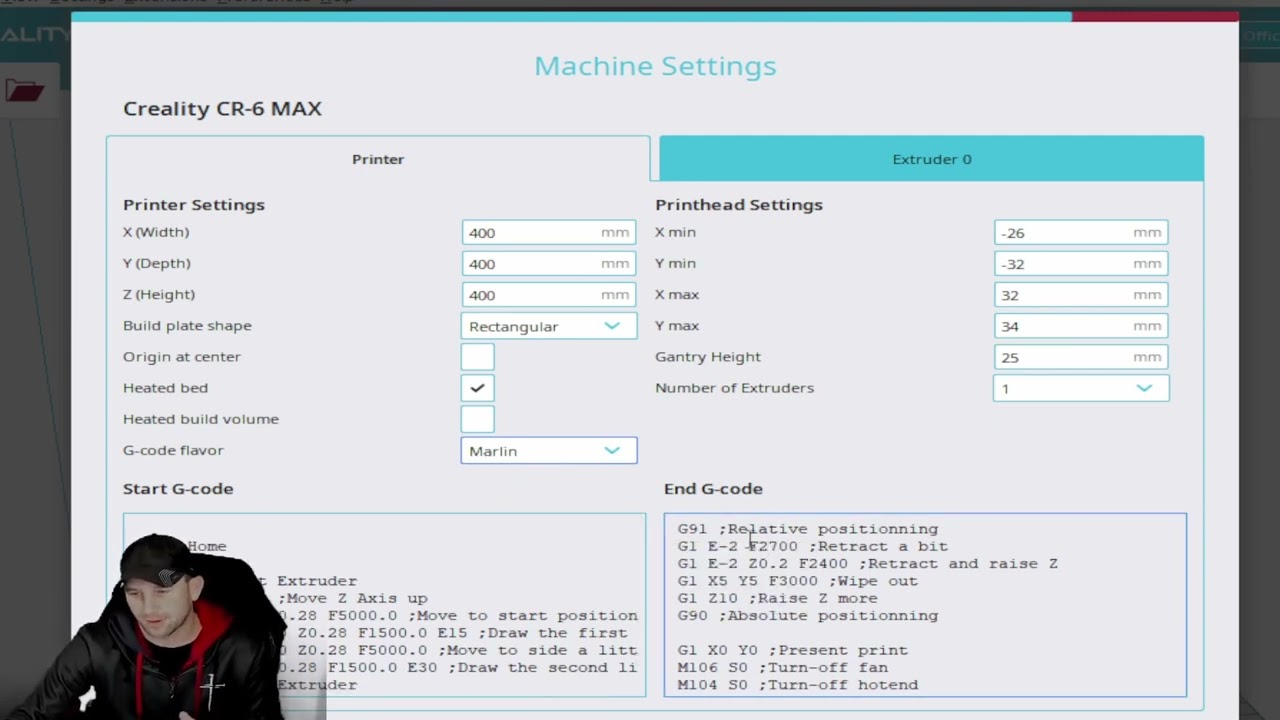Screen dimensions: 1280x720
Task: Click the 'G1 Z10 ;Raise Z more' line
Action: coord(778,598)
